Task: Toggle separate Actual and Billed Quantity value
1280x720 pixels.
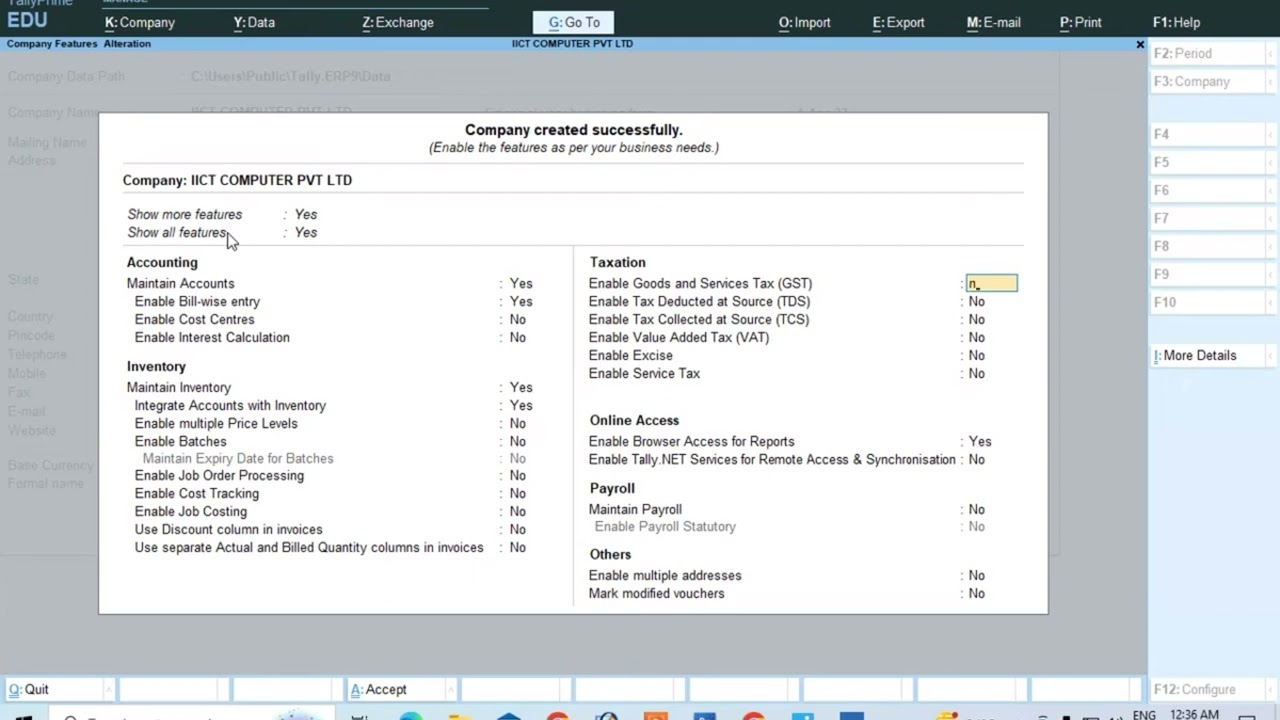Action: click(x=517, y=548)
